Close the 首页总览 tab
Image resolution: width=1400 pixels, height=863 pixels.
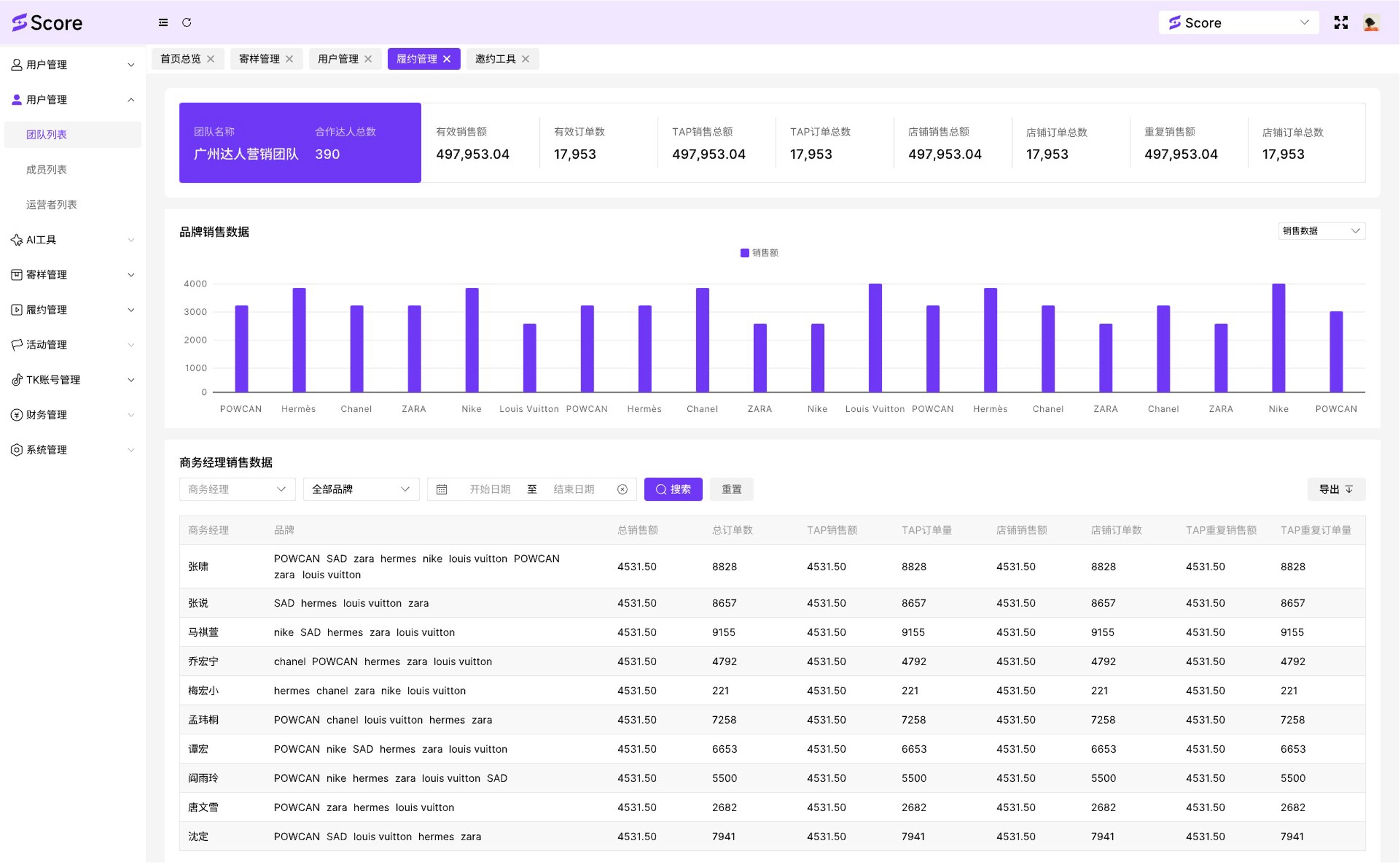211,59
